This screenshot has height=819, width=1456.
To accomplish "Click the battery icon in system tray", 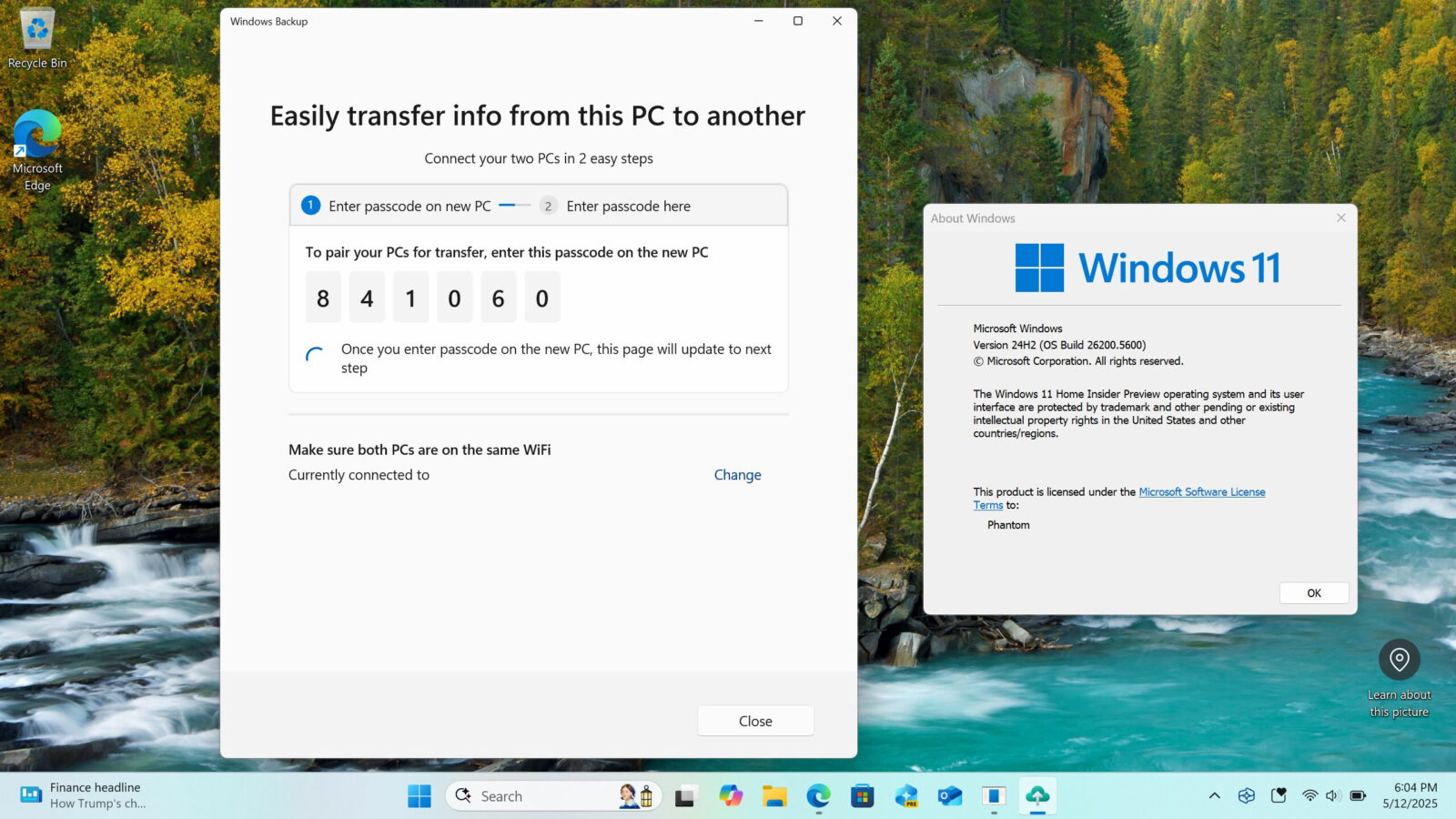I will pyautogui.click(x=1357, y=795).
